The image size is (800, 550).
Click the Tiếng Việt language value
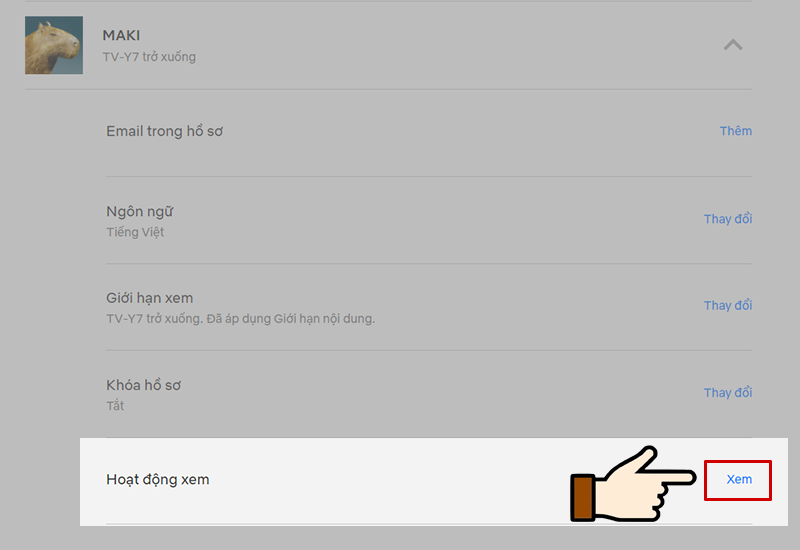point(135,232)
